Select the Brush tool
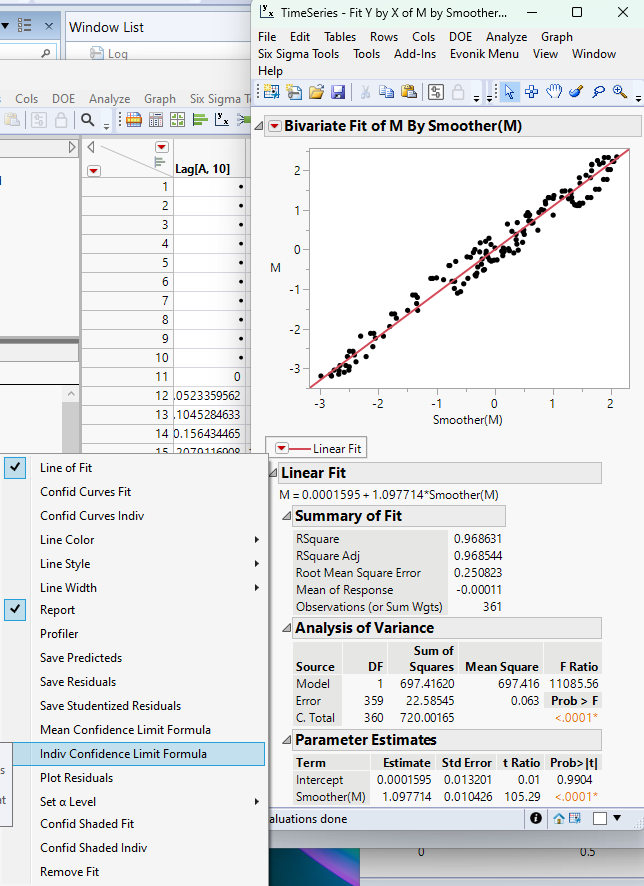 coord(576,92)
